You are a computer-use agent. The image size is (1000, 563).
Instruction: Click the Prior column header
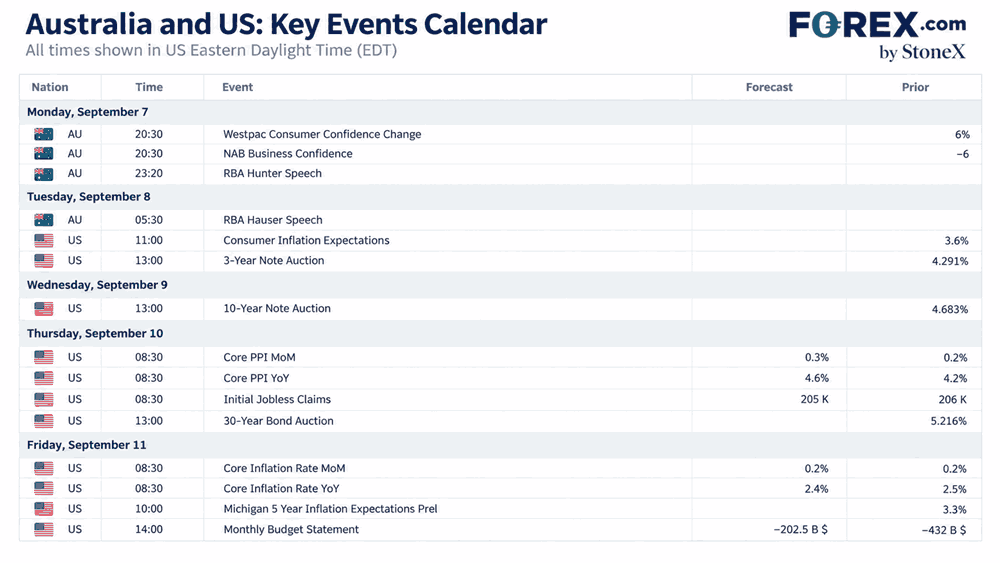click(915, 87)
